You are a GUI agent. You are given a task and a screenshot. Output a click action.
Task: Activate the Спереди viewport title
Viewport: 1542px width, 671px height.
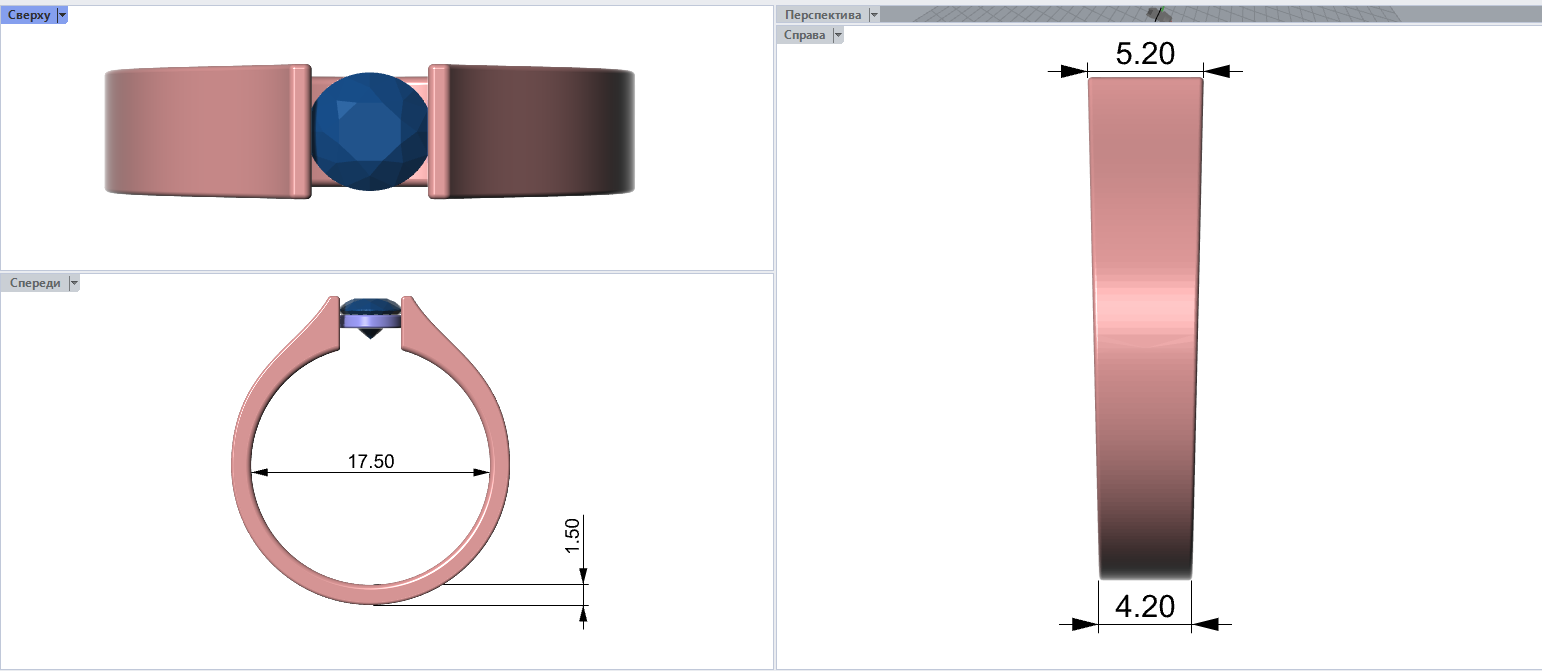click(34, 283)
